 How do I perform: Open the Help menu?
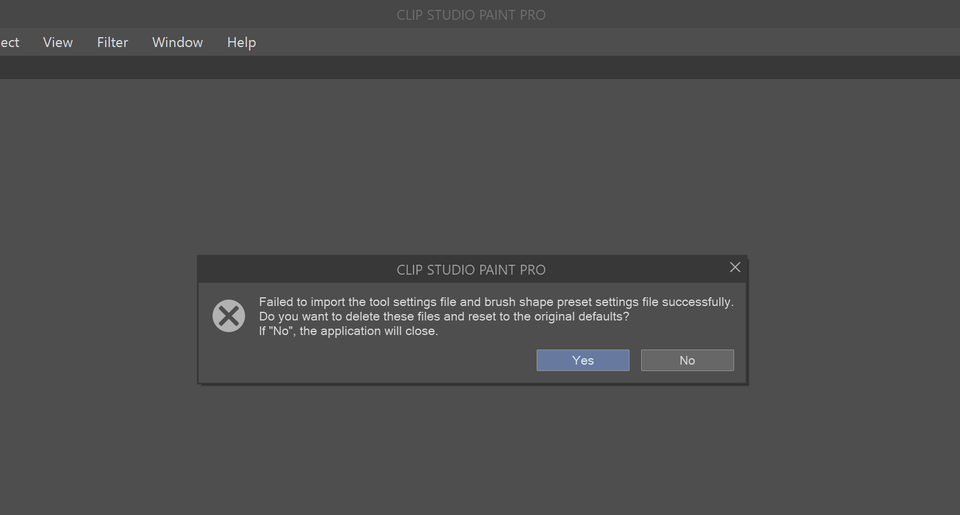tap(241, 42)
